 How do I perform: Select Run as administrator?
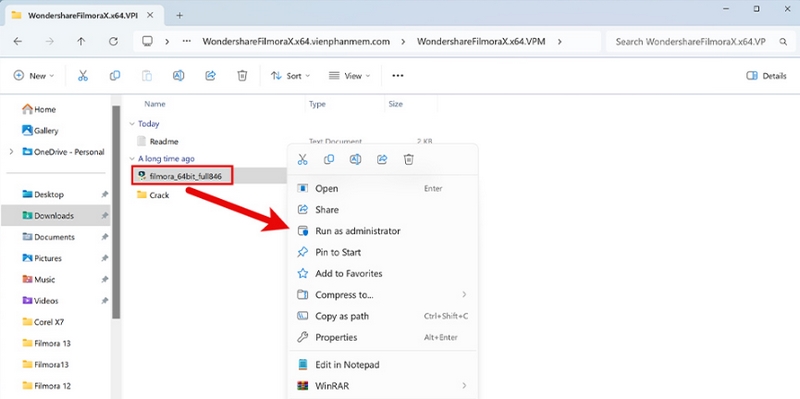point(383,231)
